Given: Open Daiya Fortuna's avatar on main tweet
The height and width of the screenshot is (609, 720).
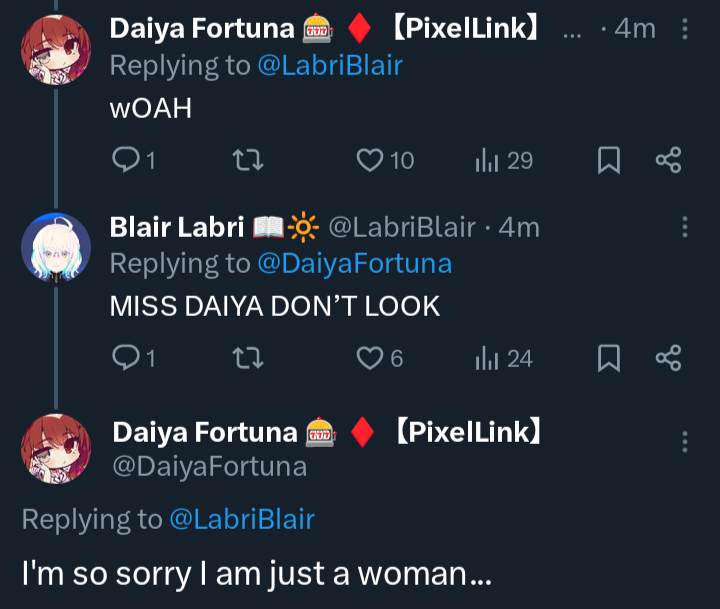Looking at the screenshot, I should pyautogui.click(x=56, y=448).
